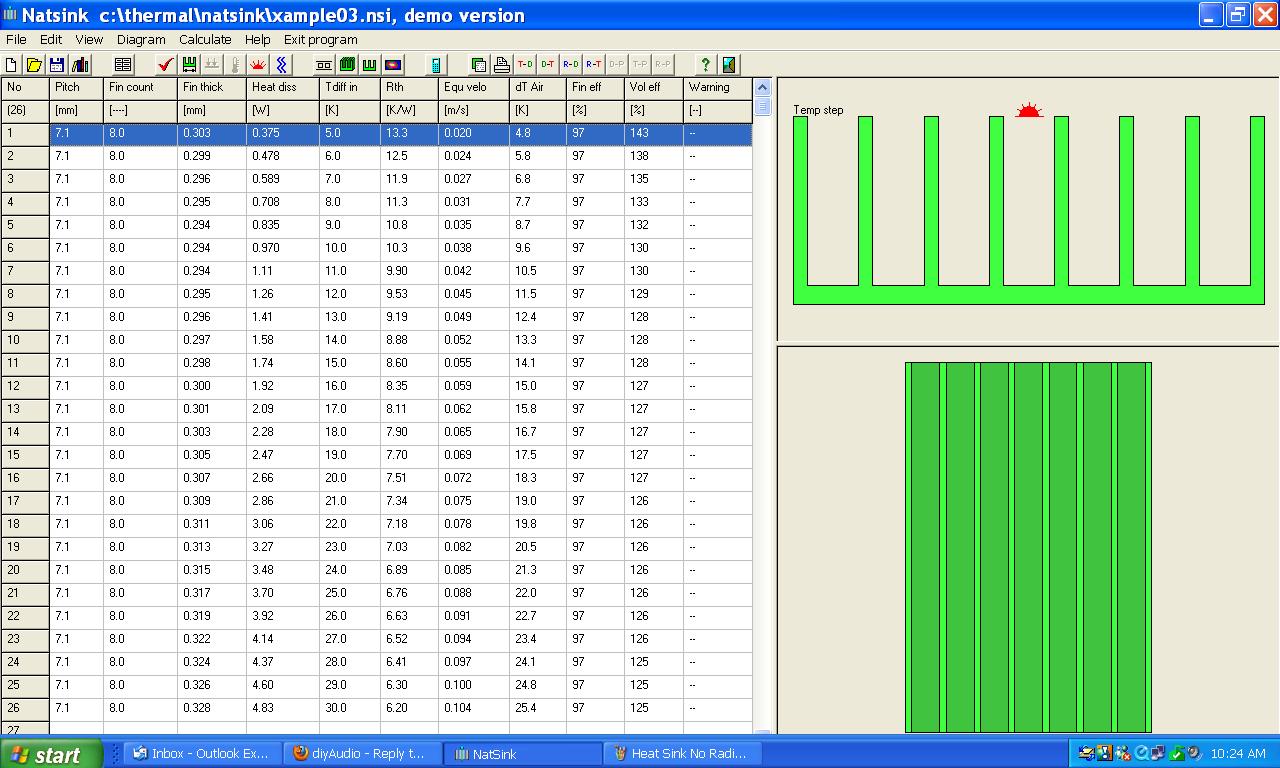Open the Help menu

tap(258, 40)
